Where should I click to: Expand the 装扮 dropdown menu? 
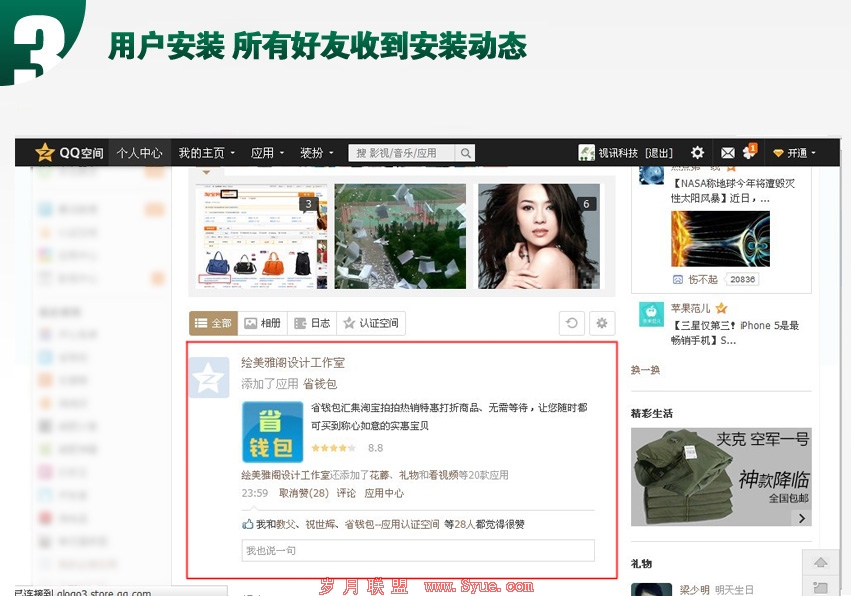pyautogui.click(x=317, y=153)
